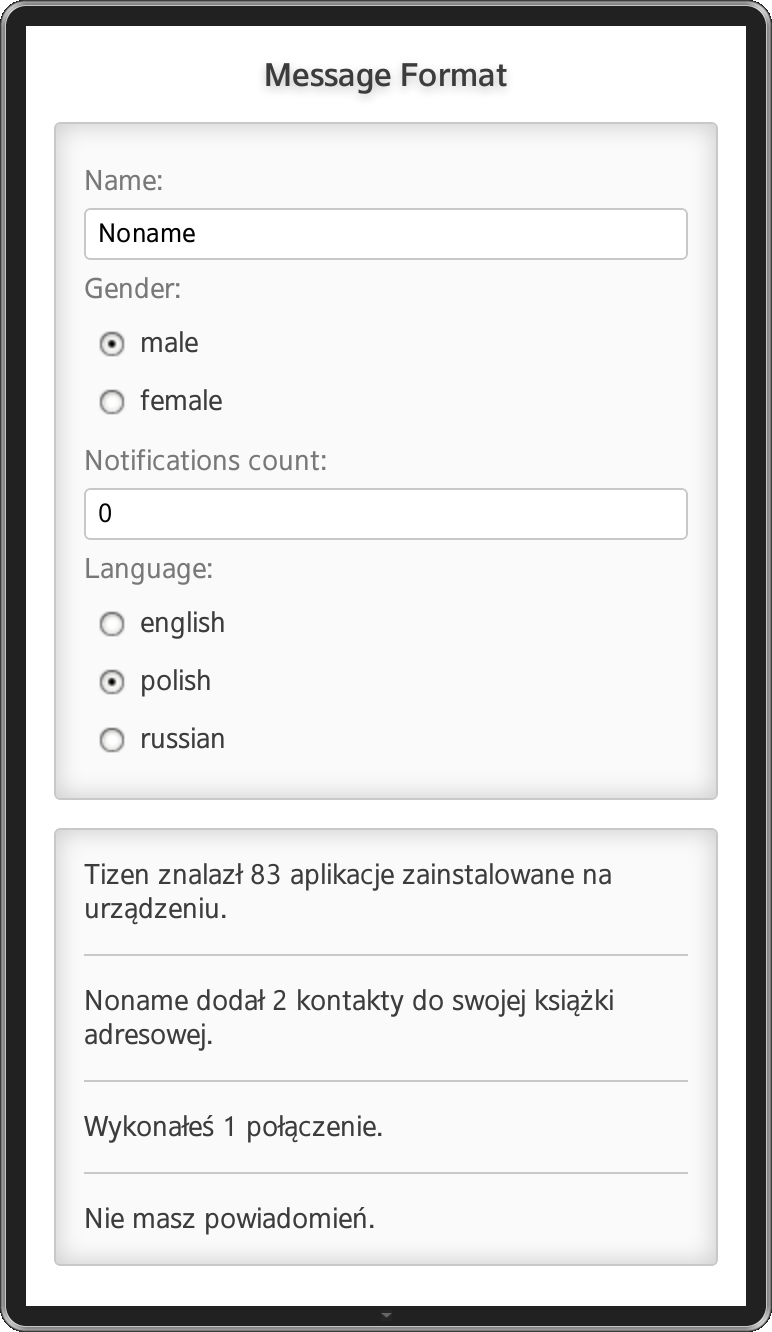The height and width of the screenshot is (1332, 772).
Task: Choose the russian language radio circle
Action: click(x=112, y=740)
